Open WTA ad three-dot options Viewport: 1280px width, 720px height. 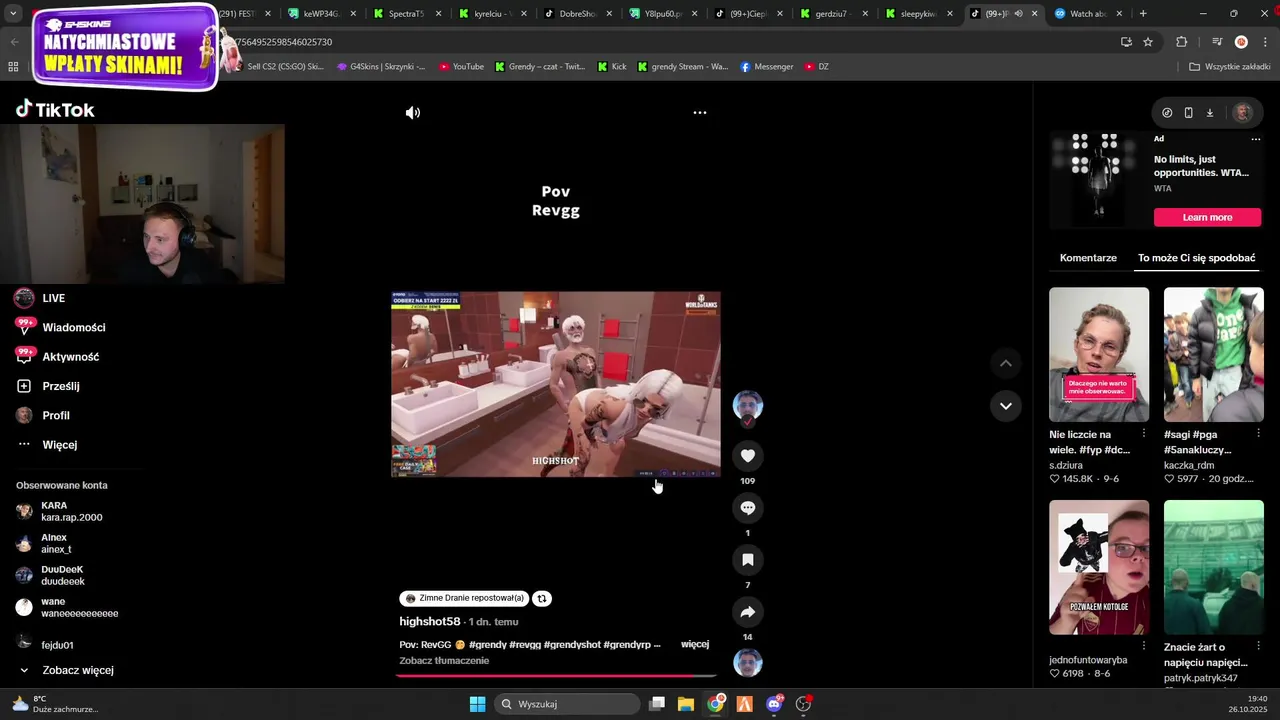click(x=1256, y=139)
